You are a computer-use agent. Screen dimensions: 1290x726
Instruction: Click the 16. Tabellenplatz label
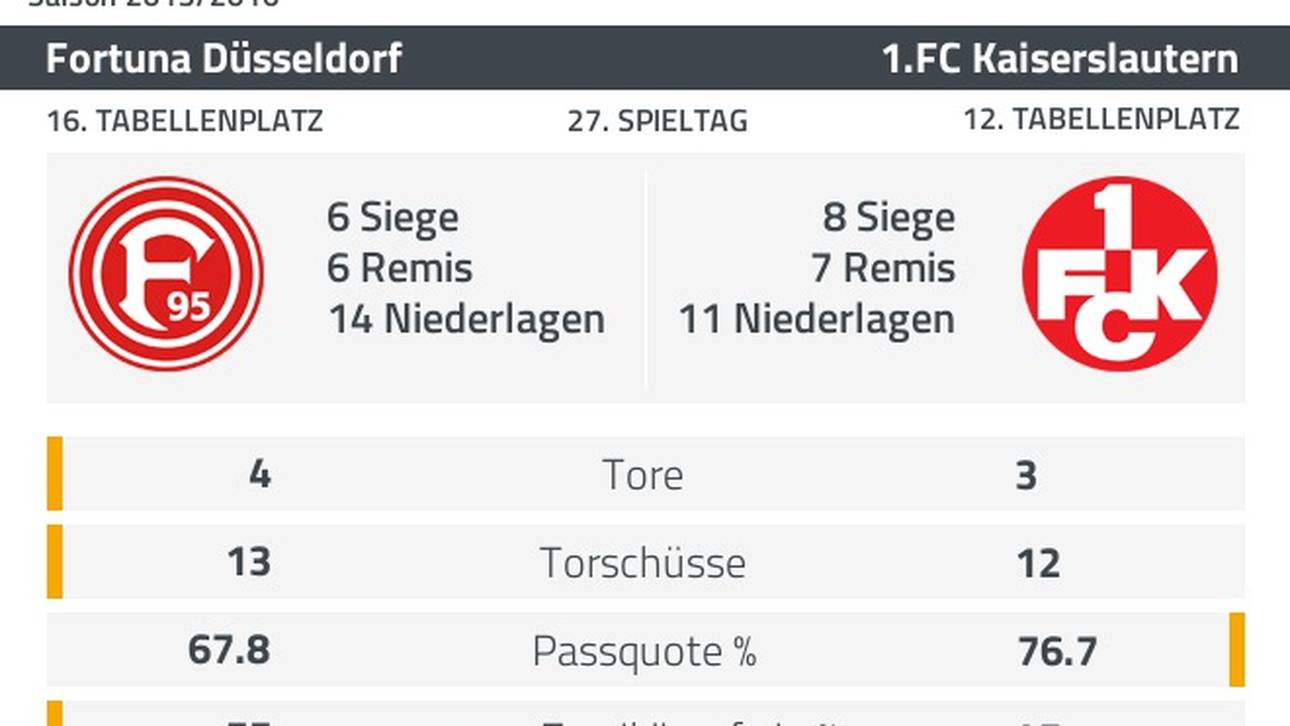pos(184,122)
